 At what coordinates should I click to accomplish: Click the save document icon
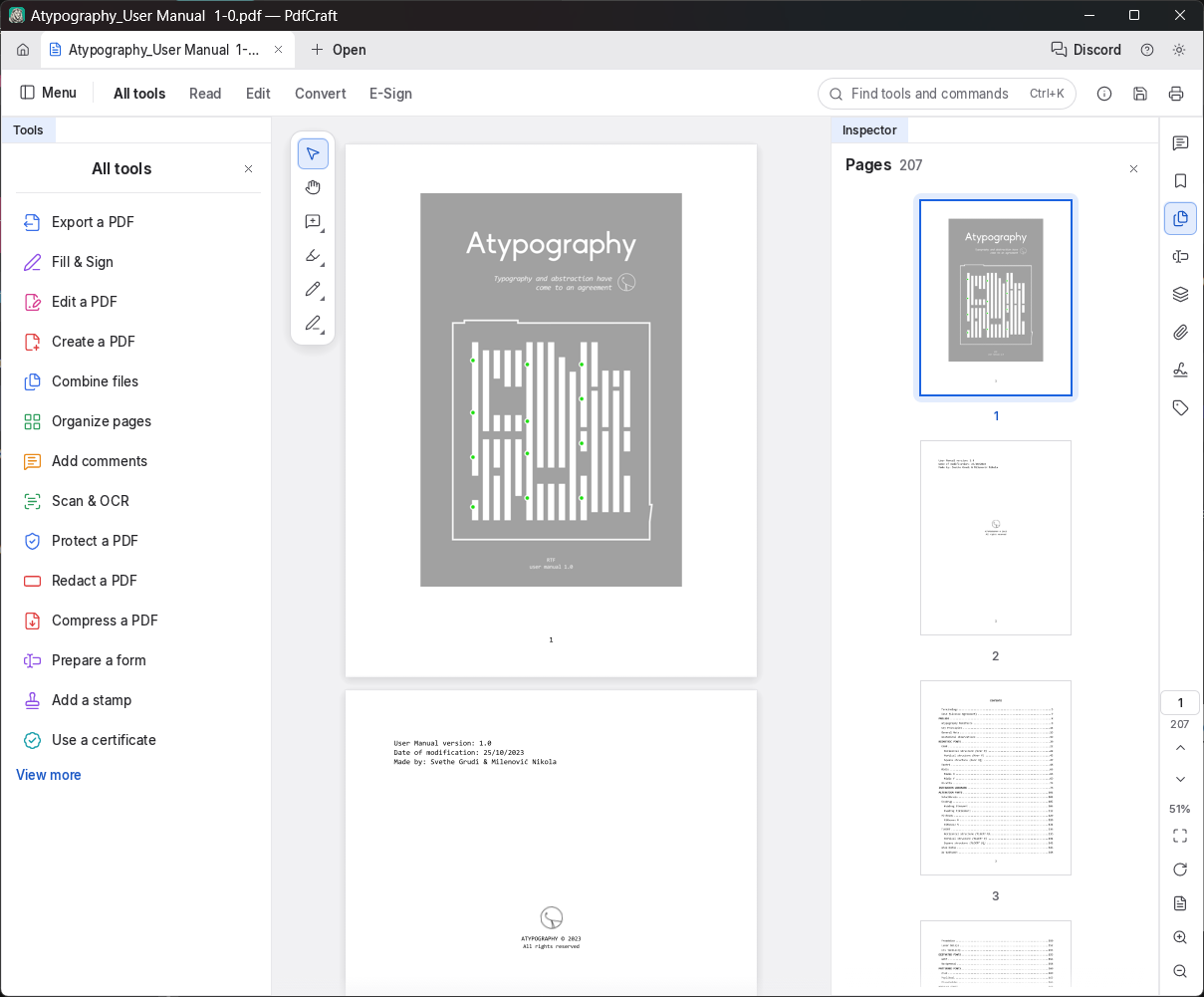(x=1140, y=94)
